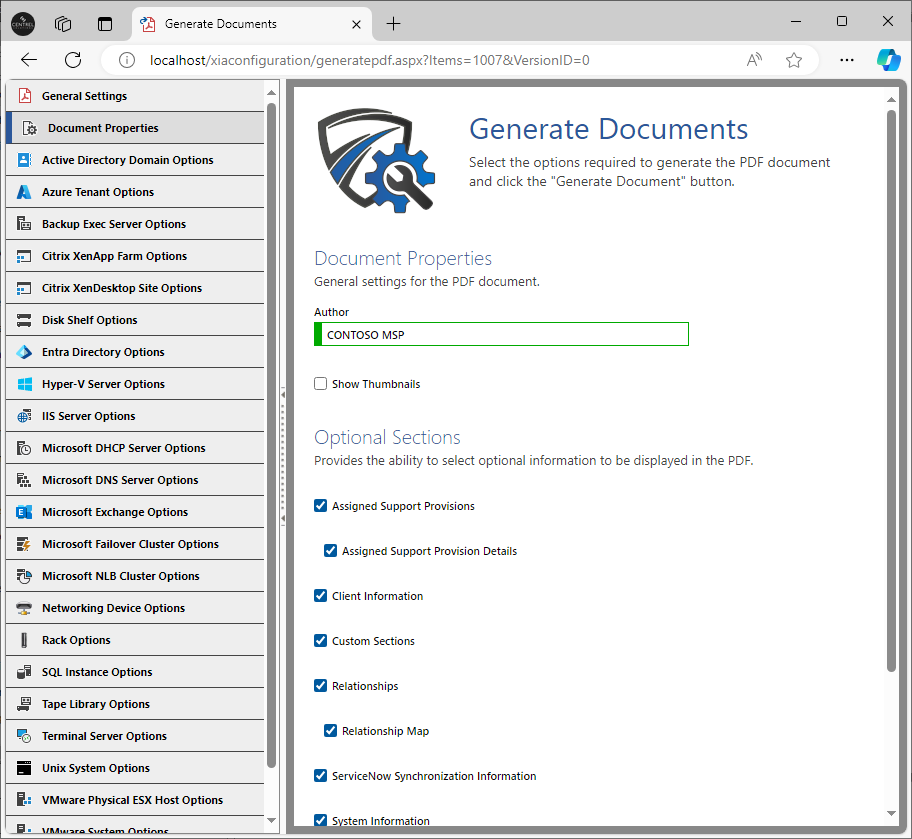This screenshot has height=839, width=912.
Task: Go back to the previous page
Action: point(28,60)
